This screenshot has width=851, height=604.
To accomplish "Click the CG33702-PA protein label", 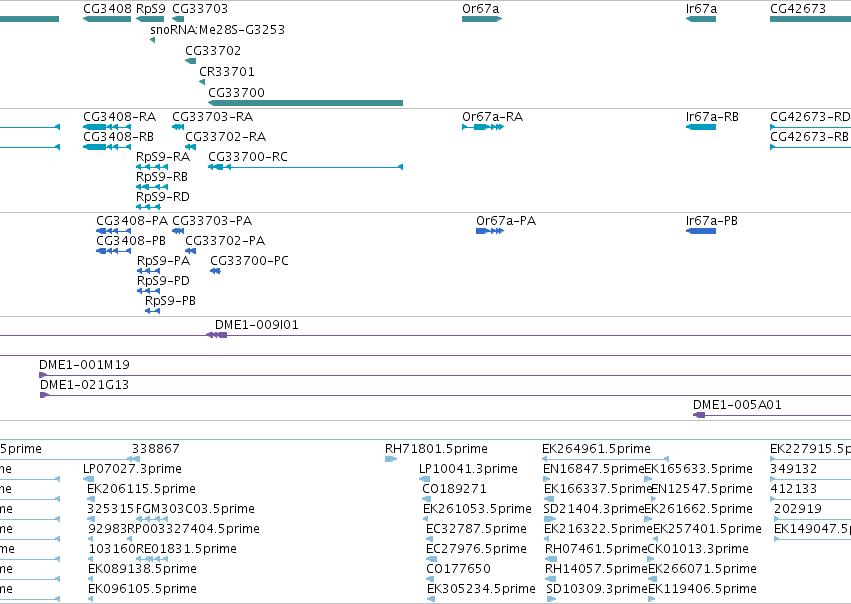I will (x=225, y=241).
